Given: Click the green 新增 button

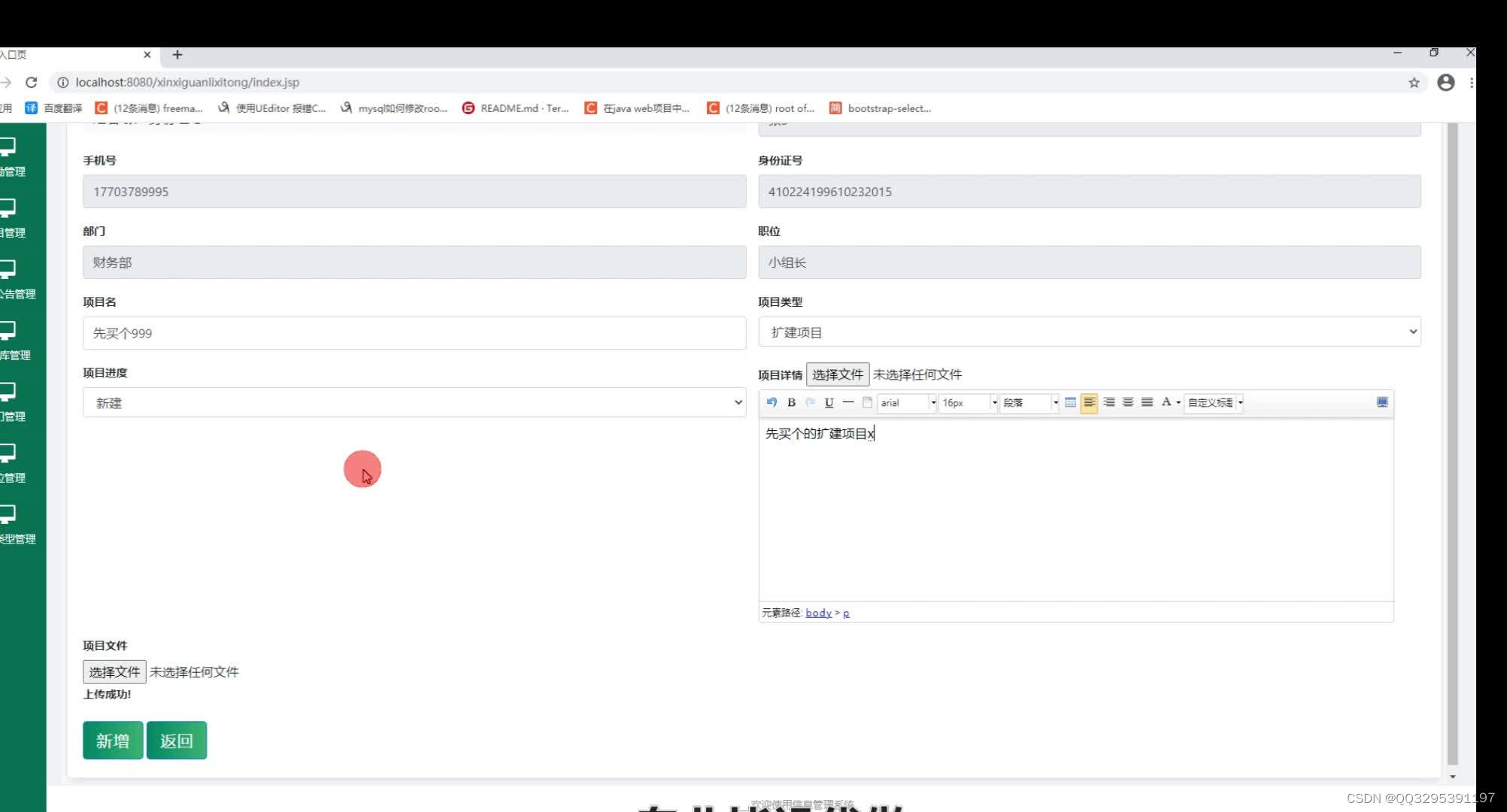Looking at the screenshot, I should click(113, 741).
